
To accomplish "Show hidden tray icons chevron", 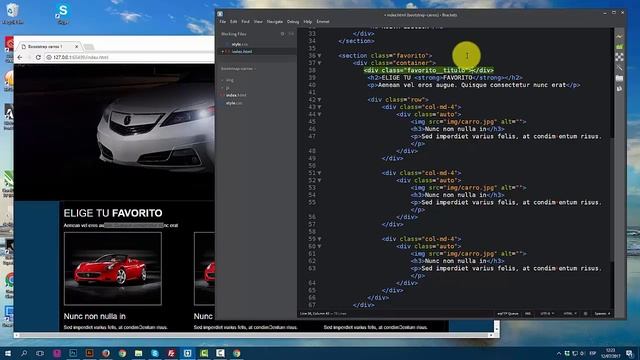I will click(x=558, y=353).
